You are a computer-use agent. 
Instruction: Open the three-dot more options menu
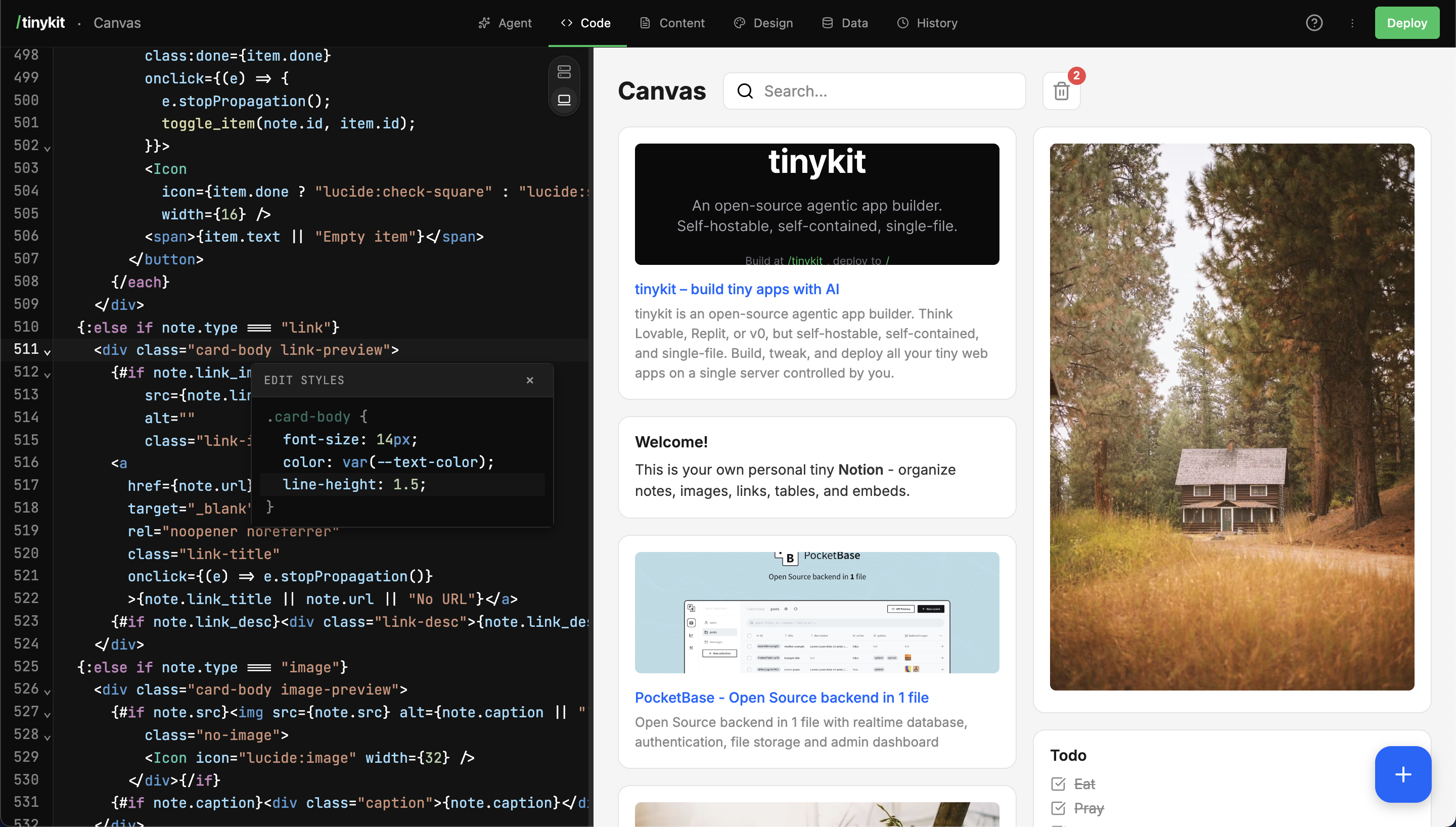coord(1352,23)
